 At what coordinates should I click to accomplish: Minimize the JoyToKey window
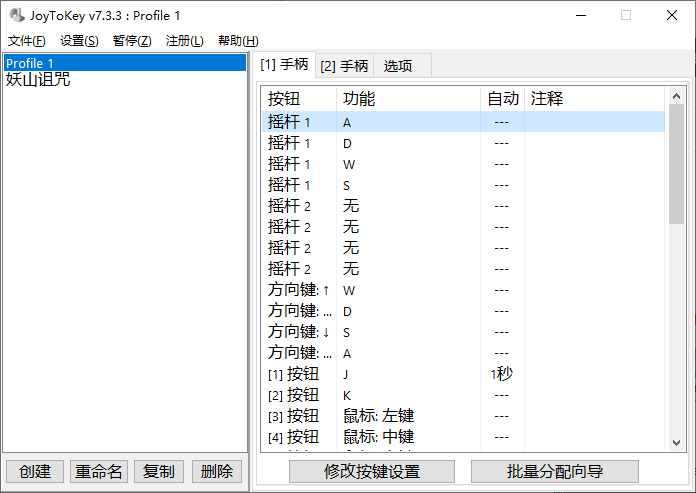[x=581, y=16]
